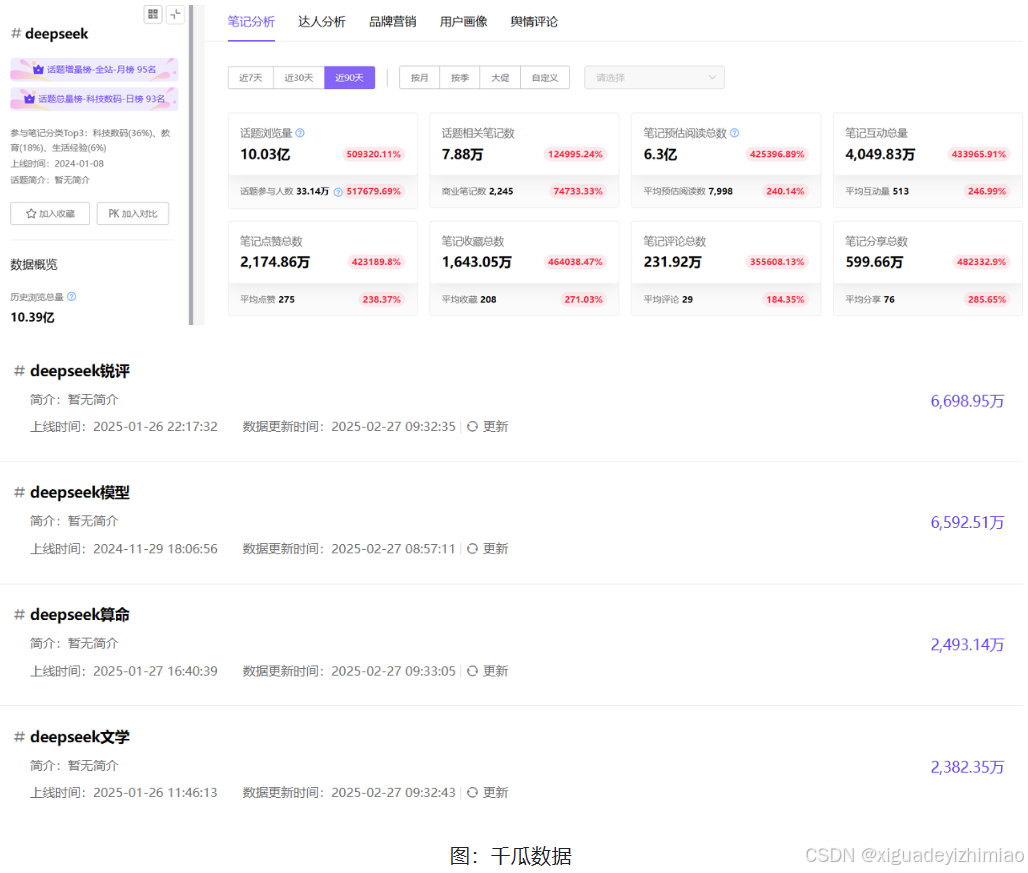Click help icon next to 笔记预估阅读总数
Image resolution: width=1028 pixels, height=873 pixels.
coord(734,133)
